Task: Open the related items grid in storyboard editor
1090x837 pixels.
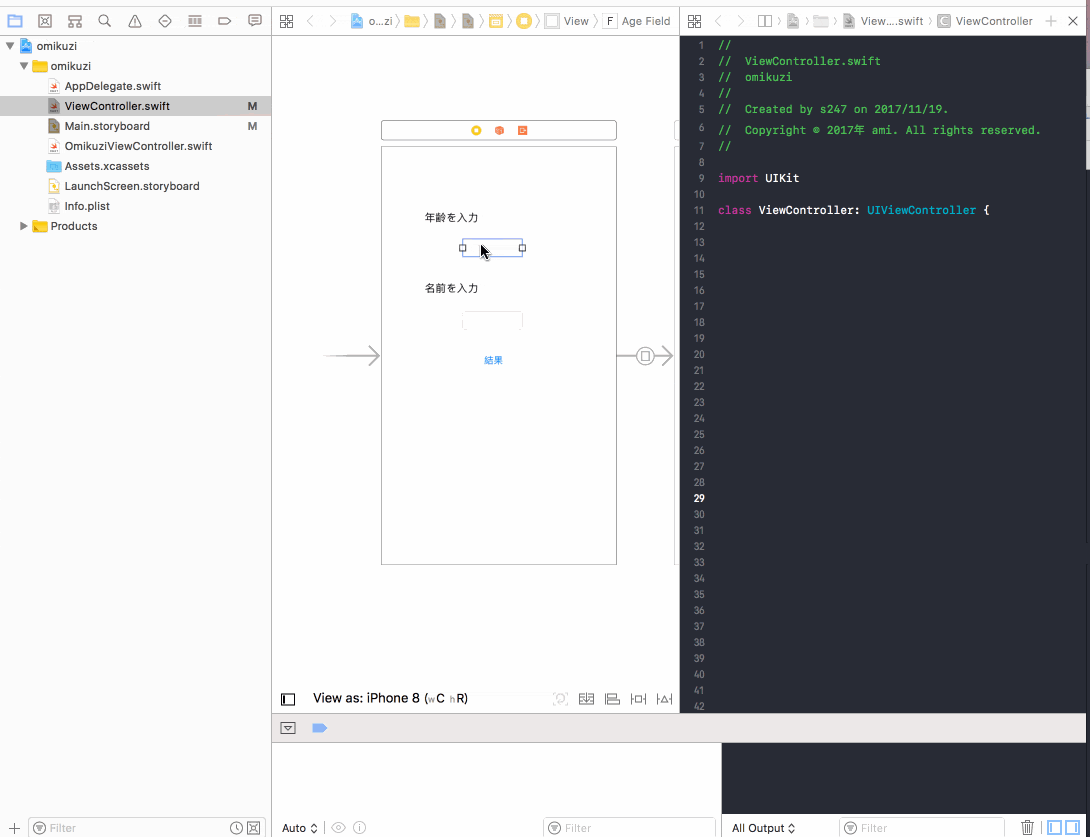Action: click(x=286, y=22)
